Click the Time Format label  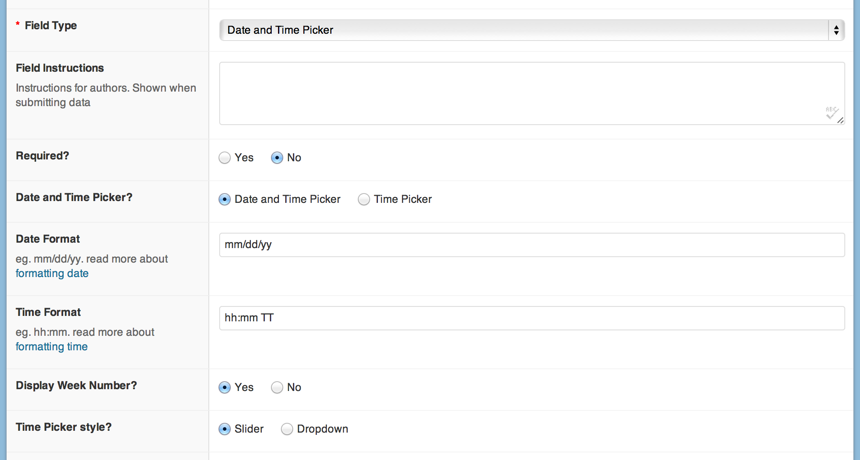48,312
